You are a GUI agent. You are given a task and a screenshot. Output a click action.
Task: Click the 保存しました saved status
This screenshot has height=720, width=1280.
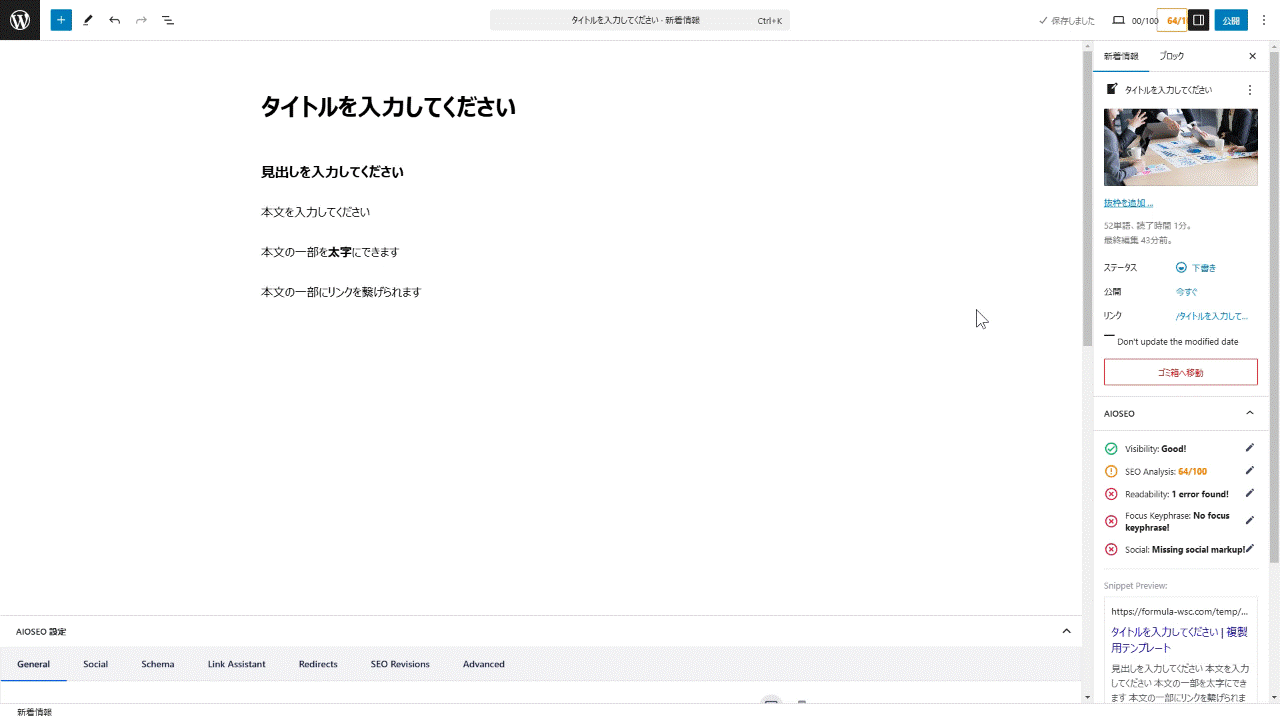click(1066, 20)
